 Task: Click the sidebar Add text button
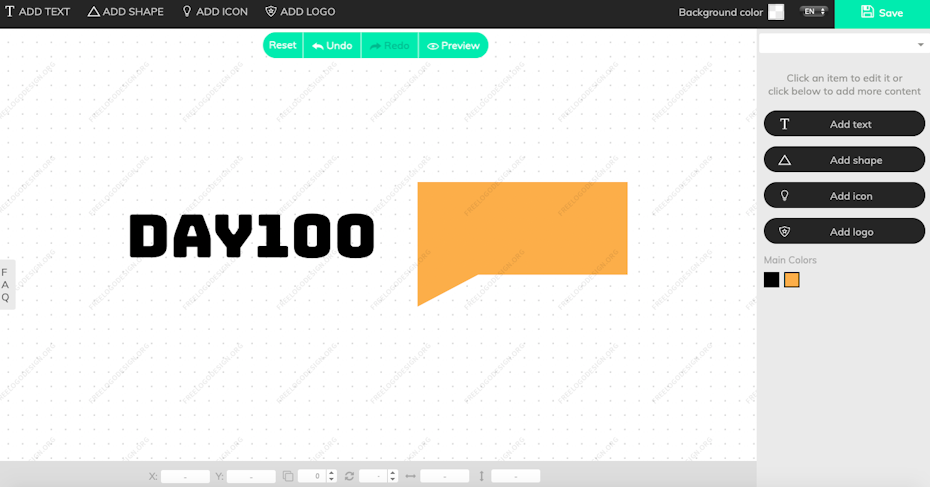(x=844, y=124)
